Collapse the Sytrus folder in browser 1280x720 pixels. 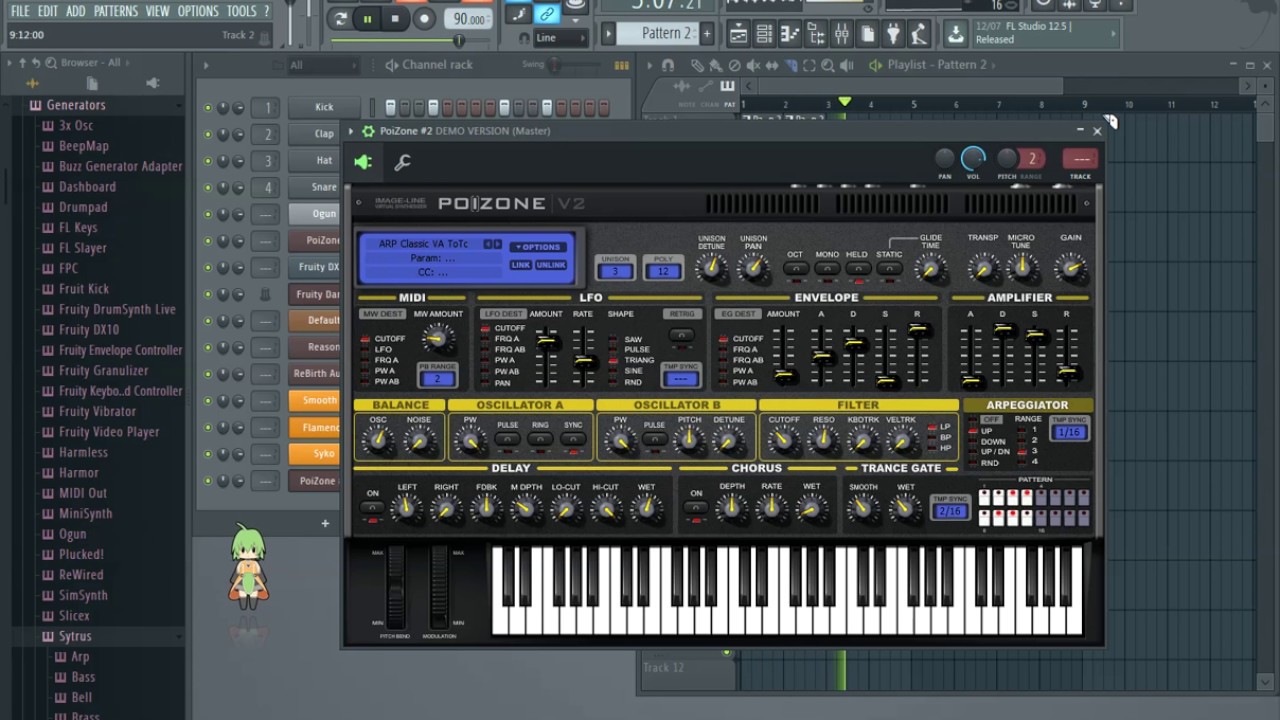(x=75, y=636)
